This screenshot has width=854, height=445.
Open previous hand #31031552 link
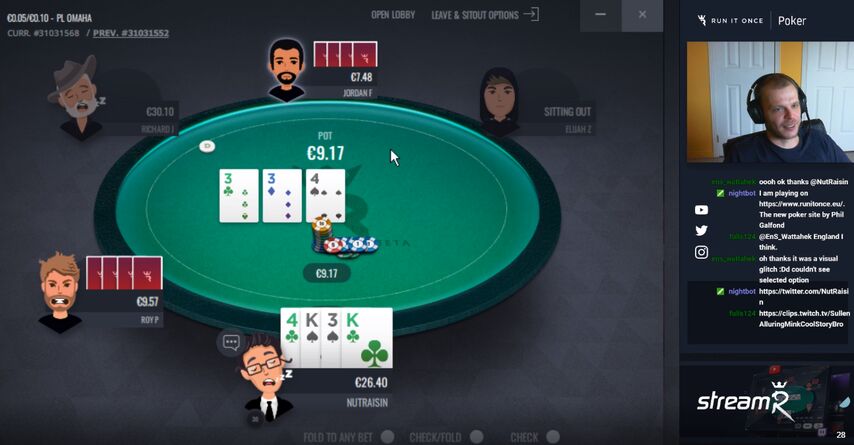131,33
